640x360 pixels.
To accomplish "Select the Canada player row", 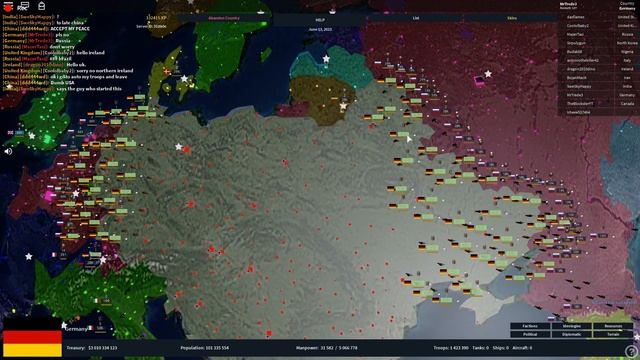I will pos(599,103).
